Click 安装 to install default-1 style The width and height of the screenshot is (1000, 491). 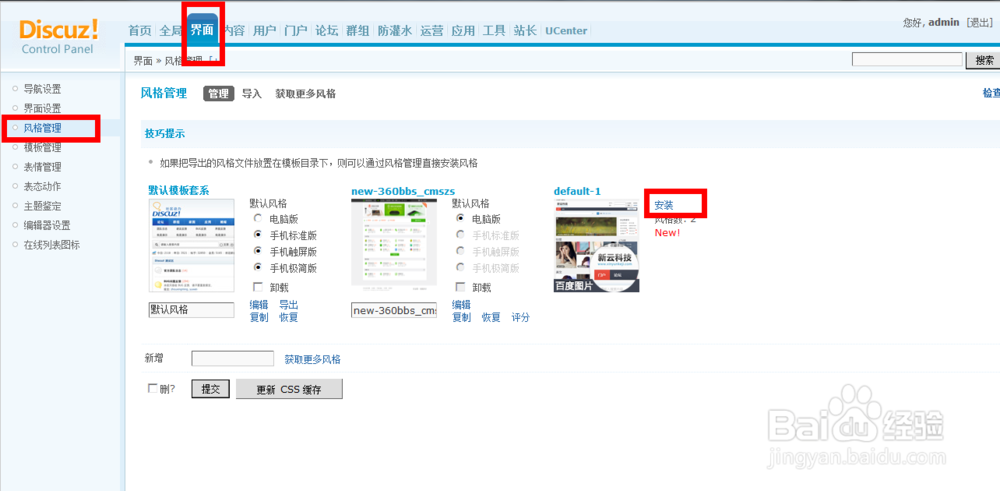pyautogui.click(x=664, y=205)
